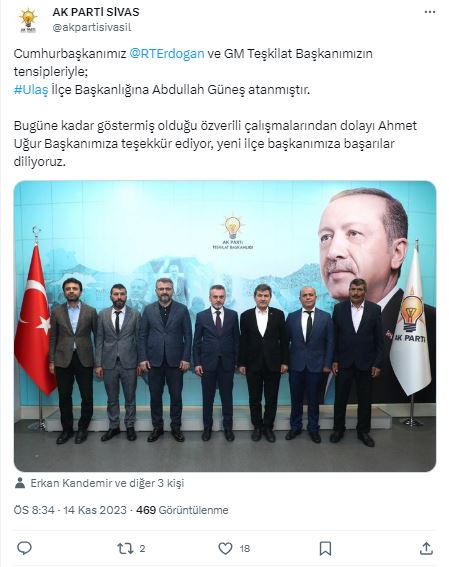This screenshot has height=567, width=449.
Task: Click the tagged person silhouette icon
Action: click(20, 483)
